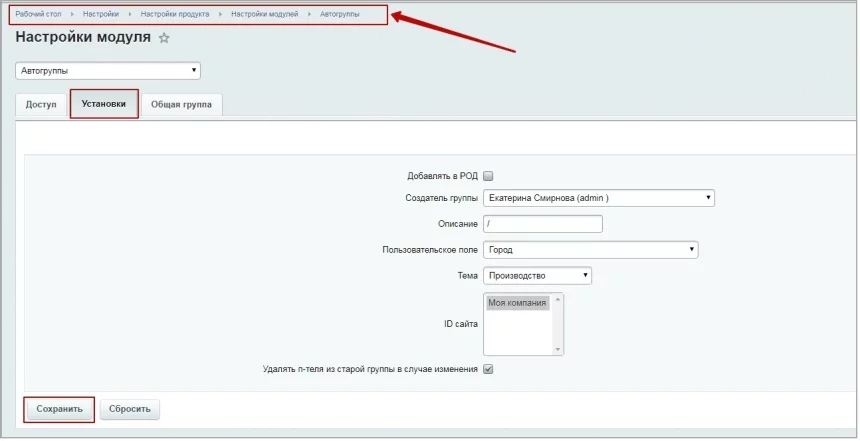Select Моя компания in ID сайта list
The width and height of the screenshot is (860, 441).
coord(517,303)
